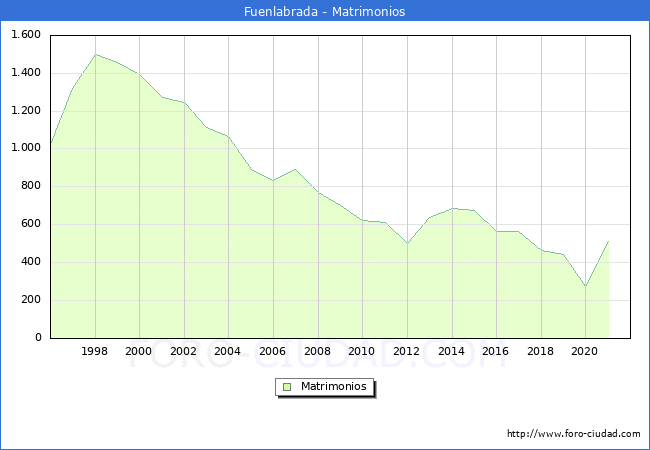Screen dimensions: 650x450
Task: Click the 200 y-axis label
Action: (31, 300)
